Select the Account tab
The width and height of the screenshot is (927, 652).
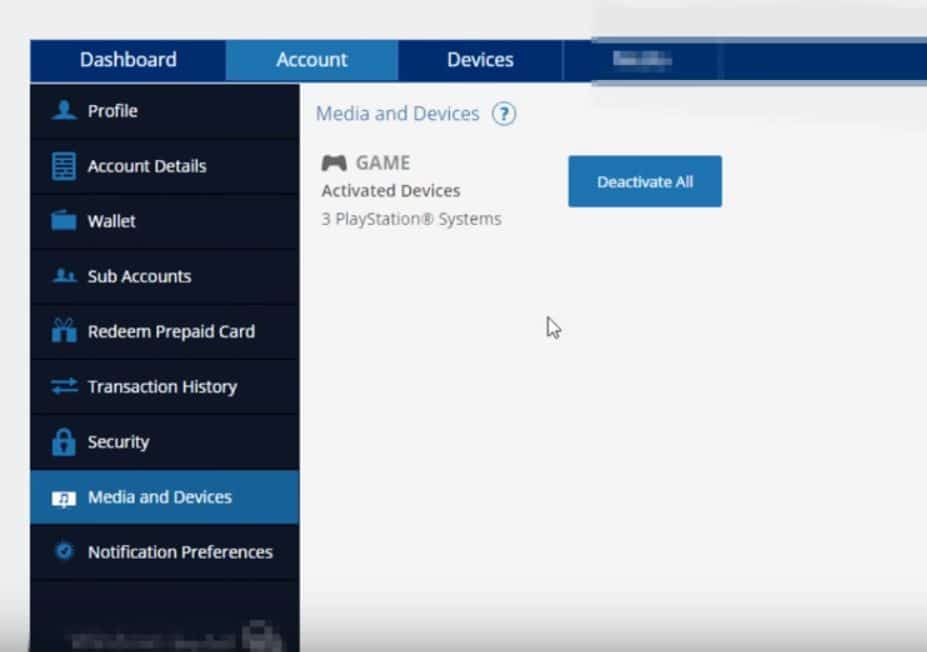coord(312,60)
